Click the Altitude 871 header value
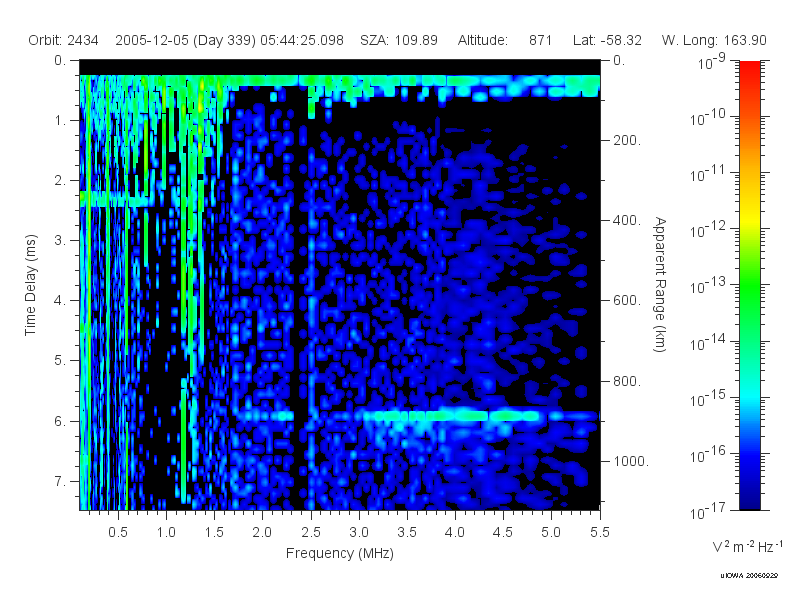800x600 pixels. click(505, 40)
